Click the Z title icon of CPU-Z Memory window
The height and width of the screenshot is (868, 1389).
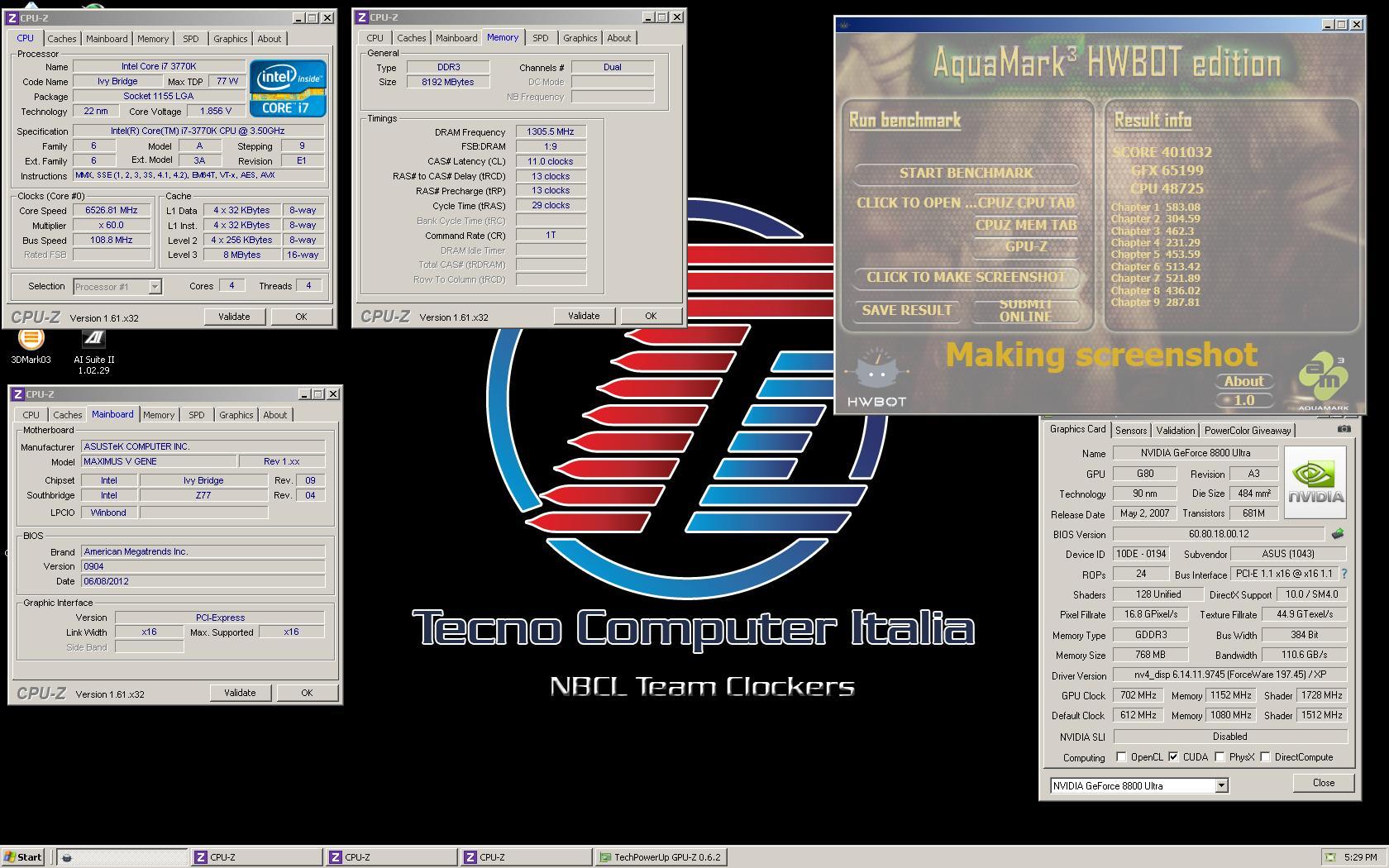(362, 17)
